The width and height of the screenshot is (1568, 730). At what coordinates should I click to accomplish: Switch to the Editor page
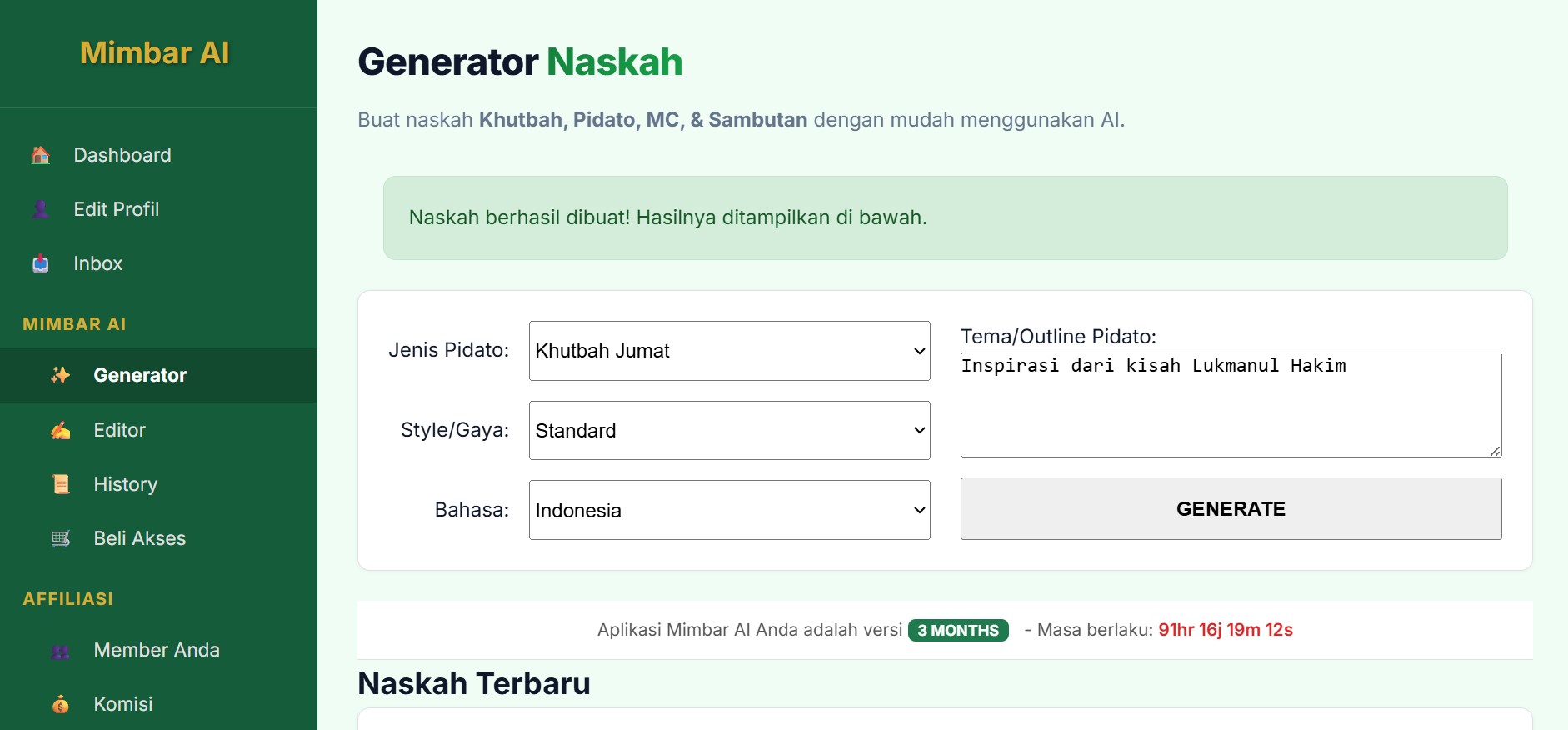[x=120, y=430]
